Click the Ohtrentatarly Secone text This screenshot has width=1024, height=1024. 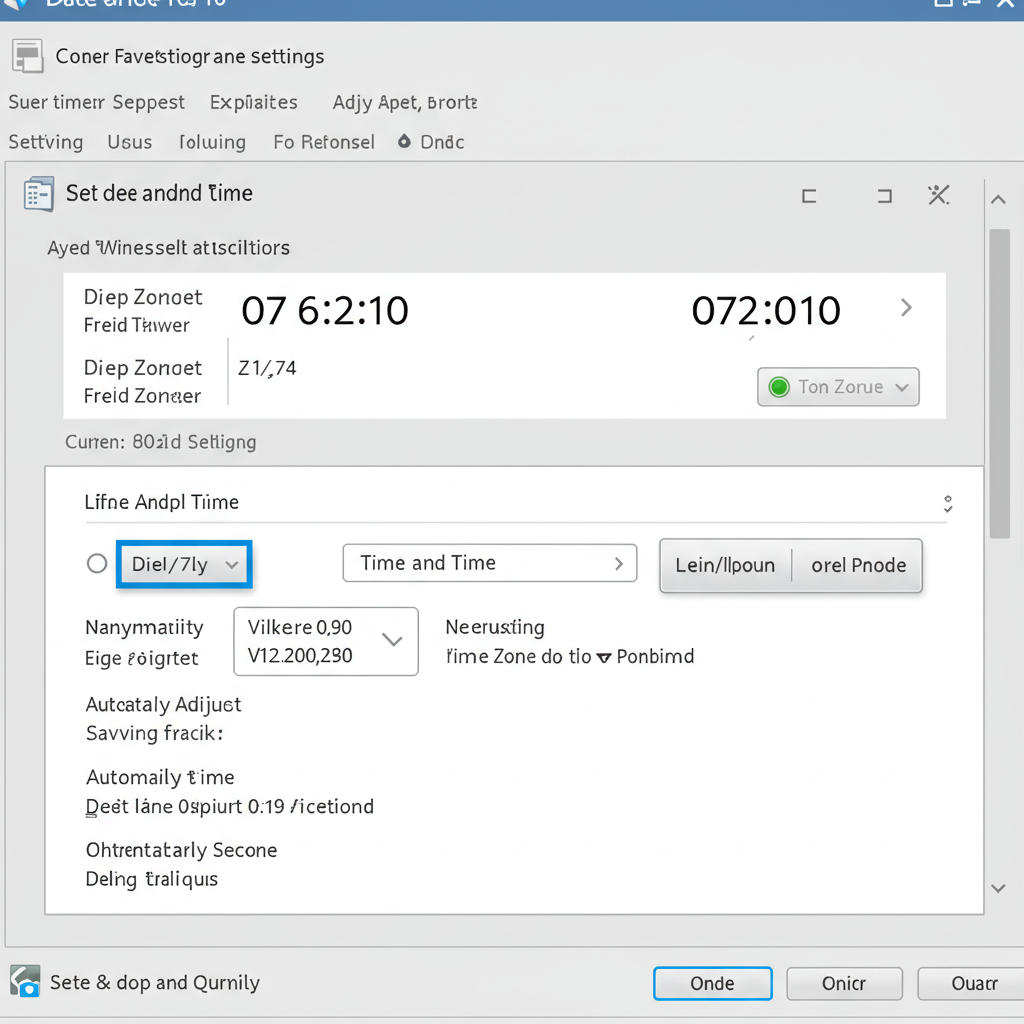pos(182,850)
